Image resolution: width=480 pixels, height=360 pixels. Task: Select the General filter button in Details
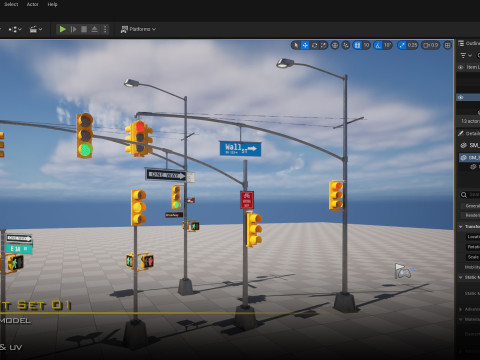(x=471, y=206)
